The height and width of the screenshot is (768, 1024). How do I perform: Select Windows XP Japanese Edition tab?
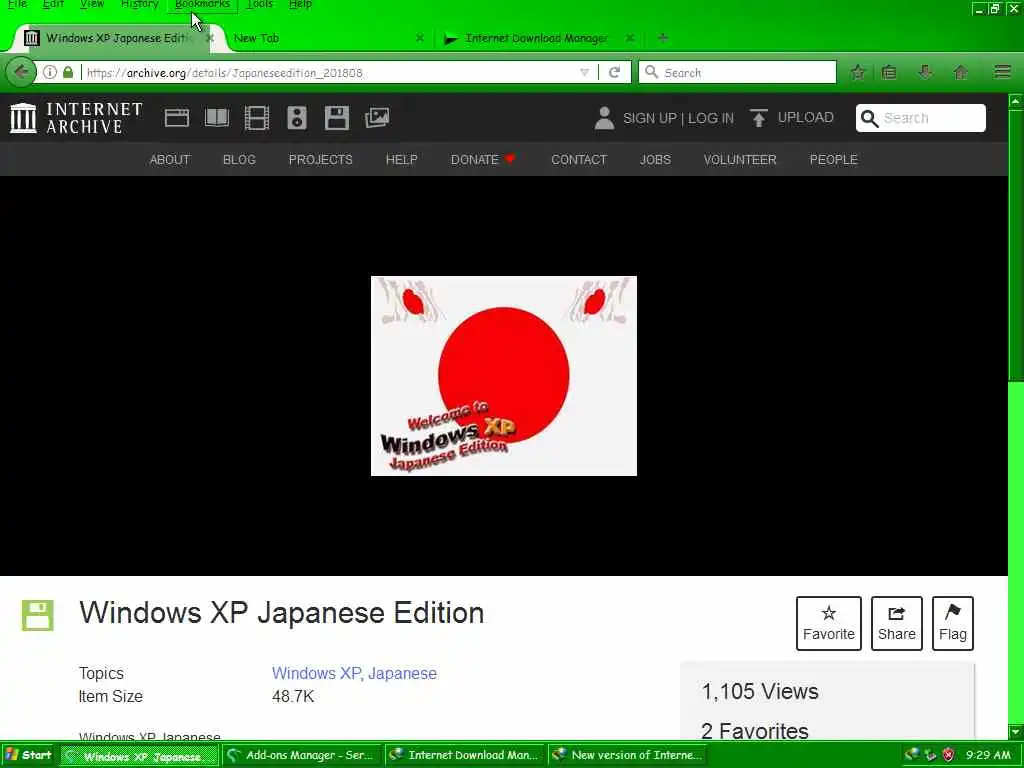coord(118,38)
